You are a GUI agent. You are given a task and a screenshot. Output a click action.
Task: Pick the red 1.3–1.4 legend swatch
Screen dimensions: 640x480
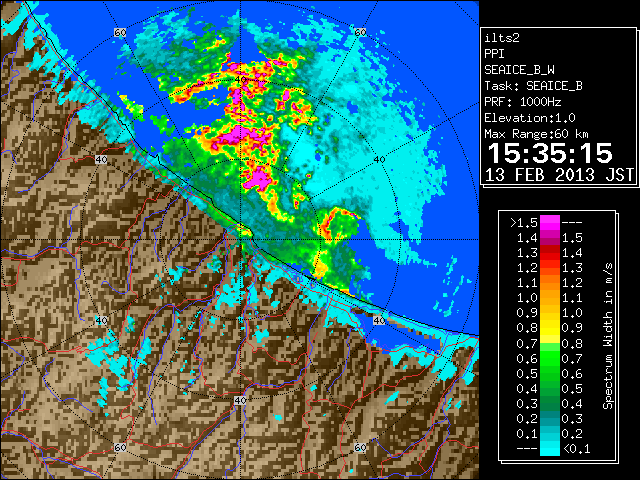click(549, 253)
